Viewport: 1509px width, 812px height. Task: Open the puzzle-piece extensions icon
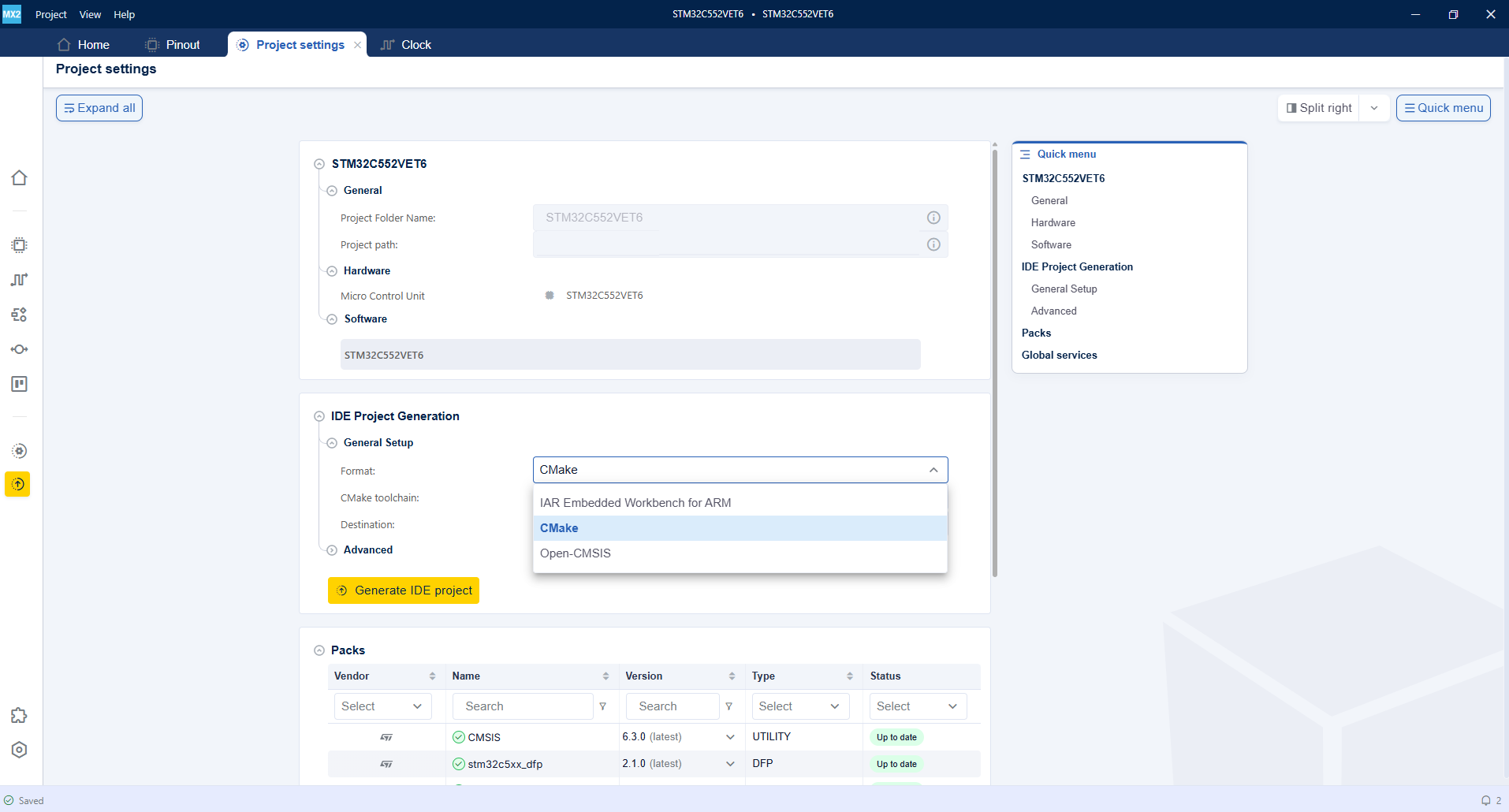[x=19, y=716]
